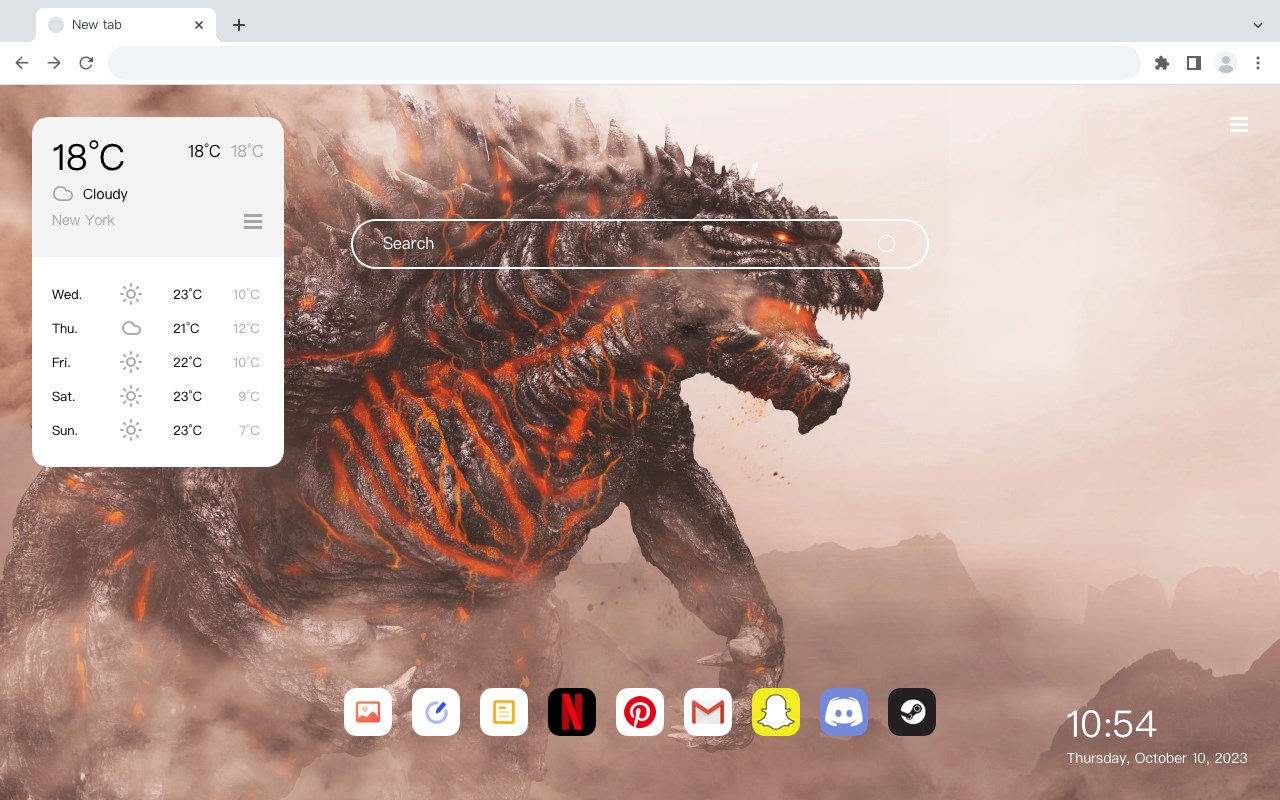The height and width of the screenshot is (800, 1280).
Task: Select the Sat. forecast row
Action: point(157,396)
